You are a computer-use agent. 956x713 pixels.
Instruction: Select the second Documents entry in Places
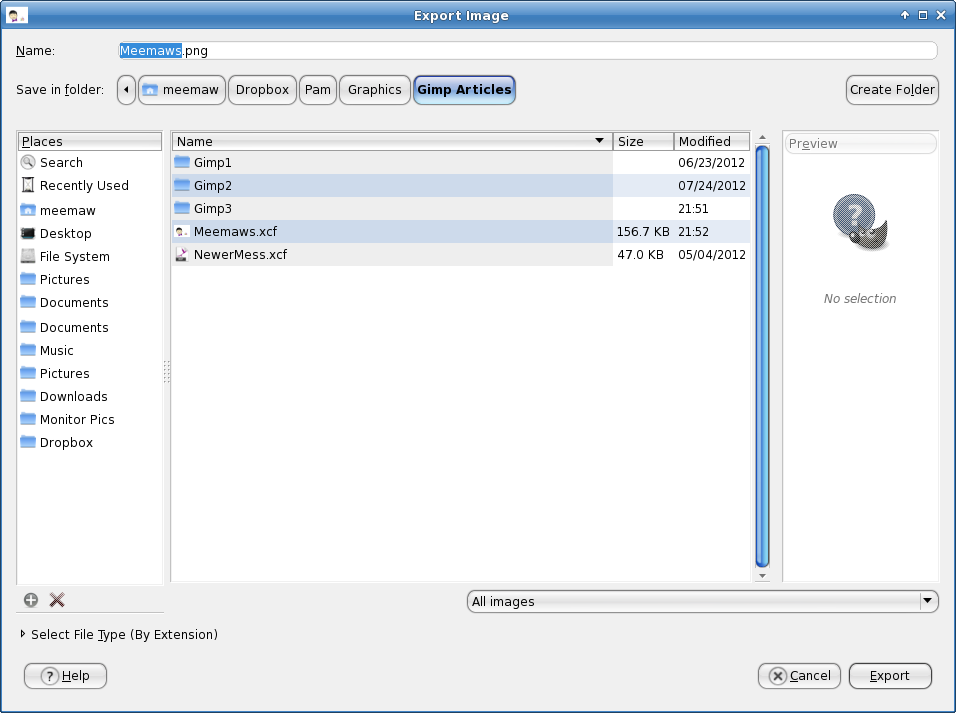pos(90,328)
